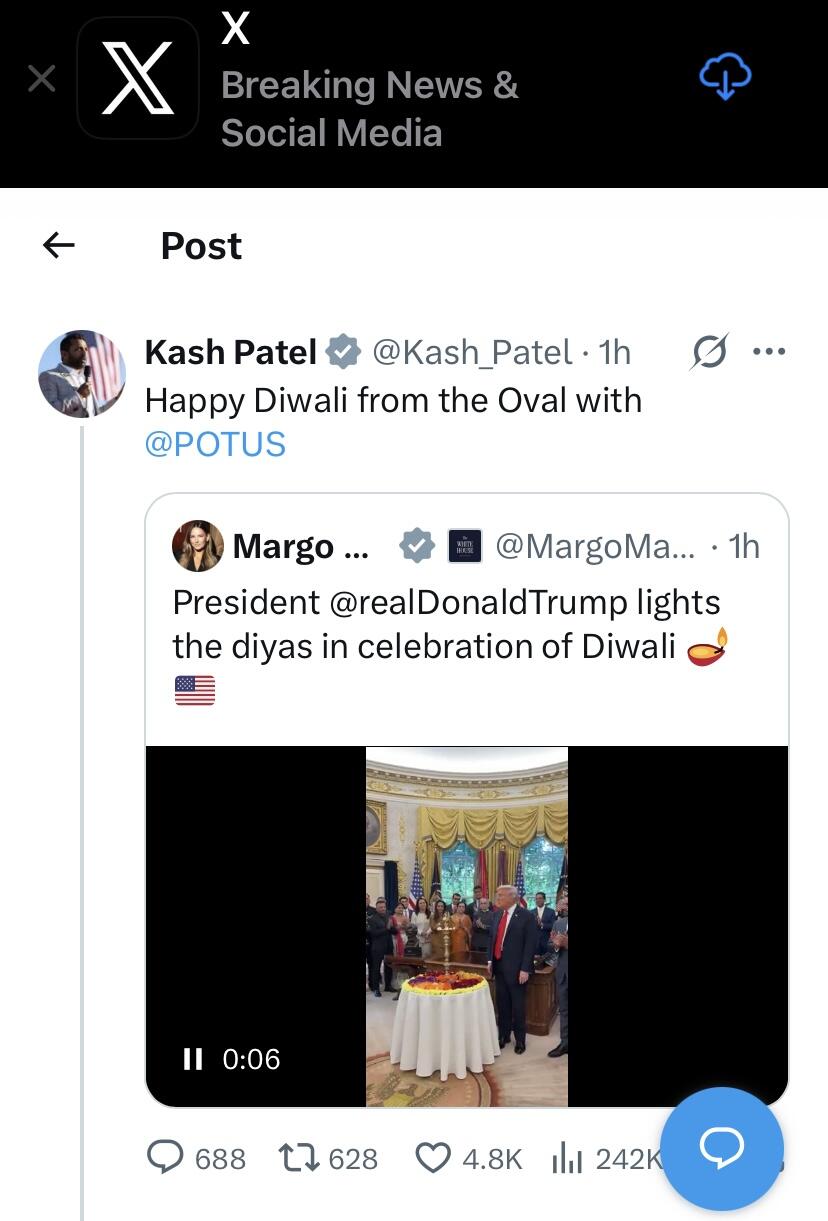Open the Oval Office video

point(467,926)
